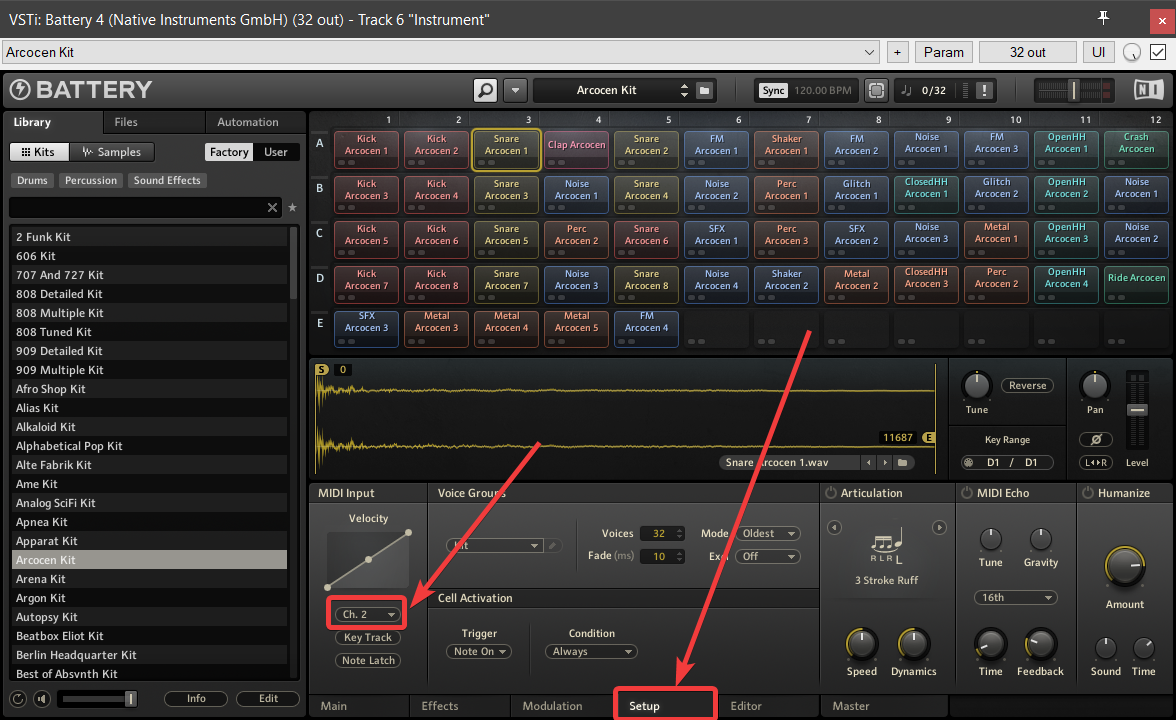Viewport: 1176px width, 720px height.
Task: Click the warning exclamation icon in header
Action: pyautogui.click(x=984, y=91)
